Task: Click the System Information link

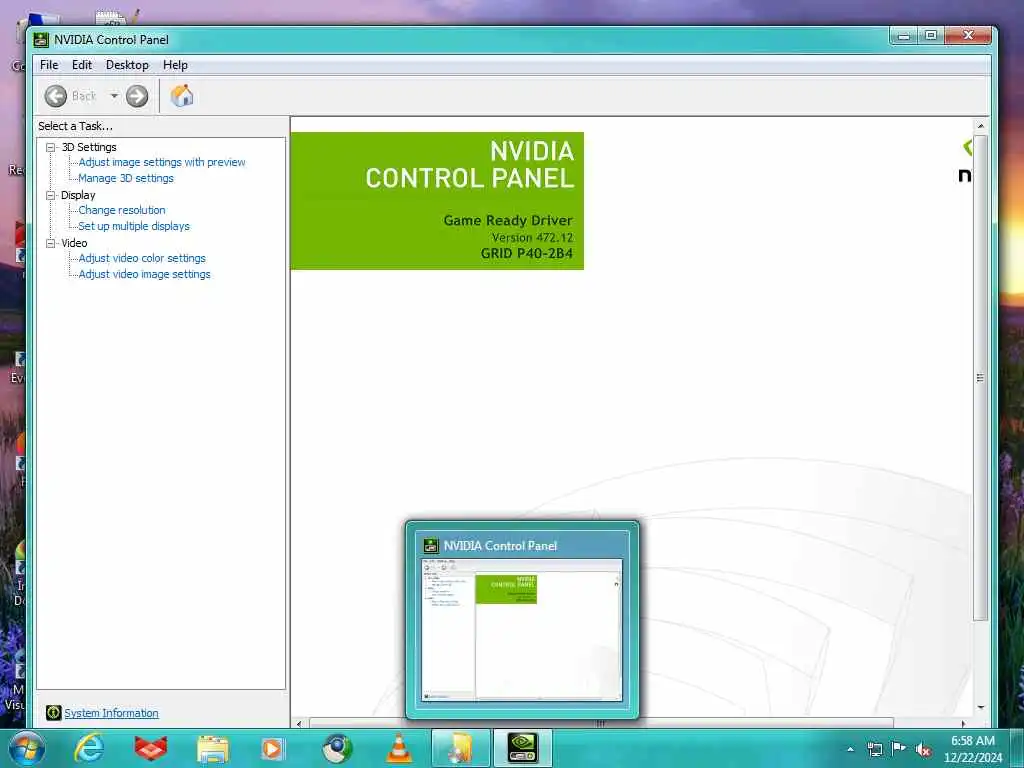Action: 111,713
